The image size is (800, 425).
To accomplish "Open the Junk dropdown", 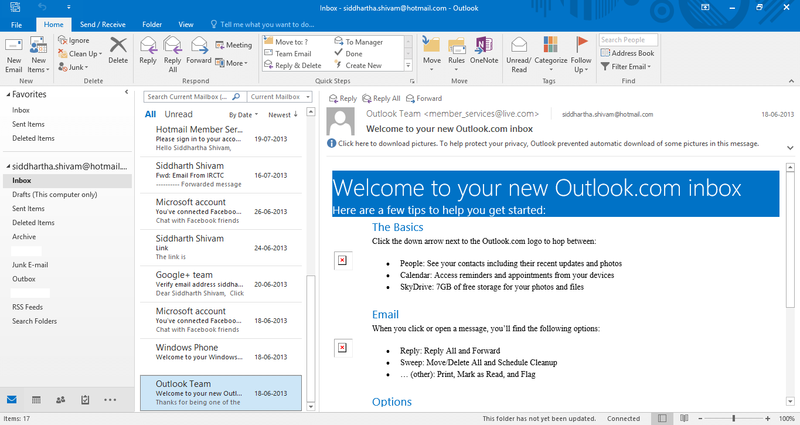I will coord(73,67).
